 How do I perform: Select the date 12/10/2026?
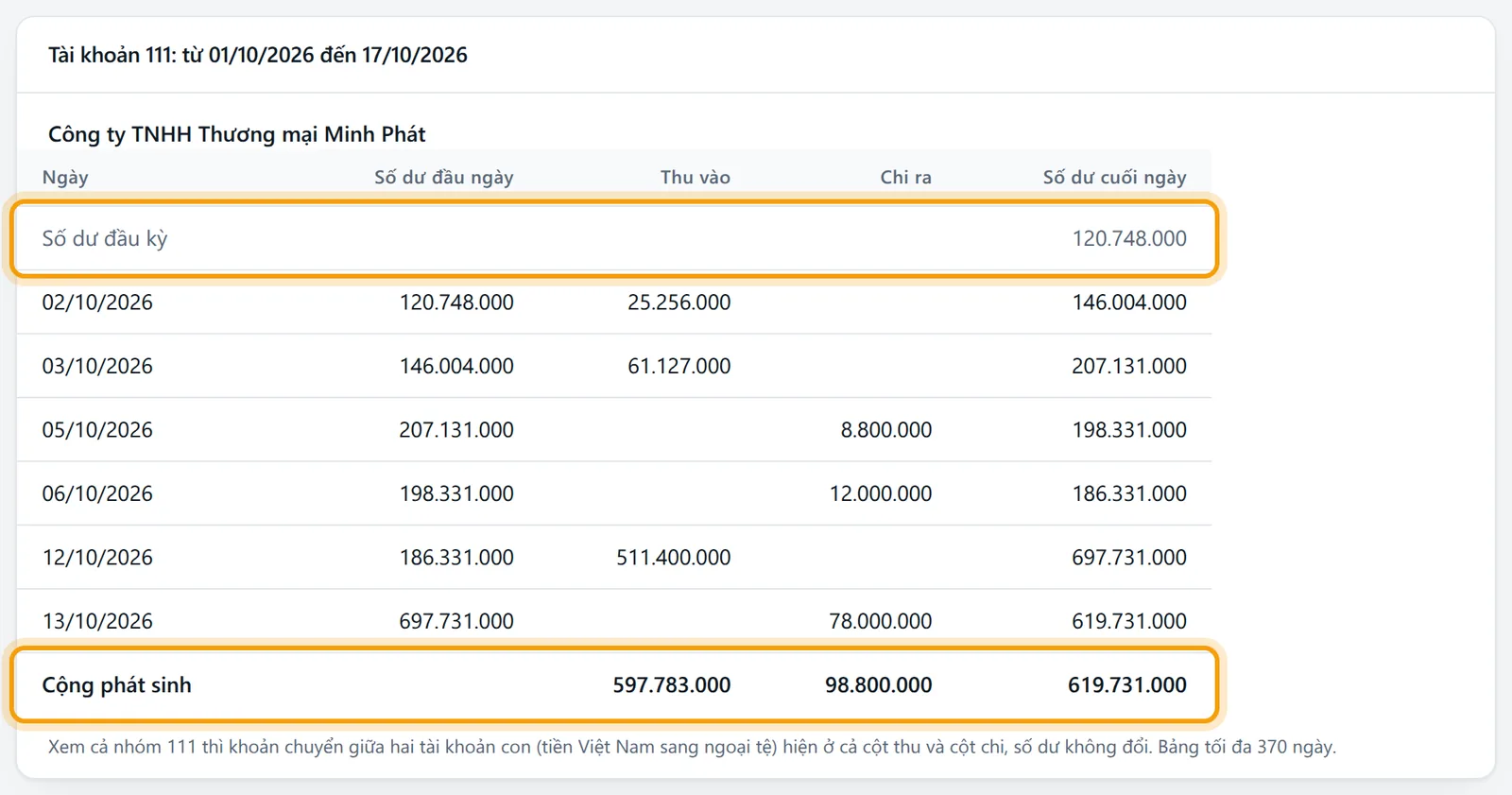coord(97,558)
